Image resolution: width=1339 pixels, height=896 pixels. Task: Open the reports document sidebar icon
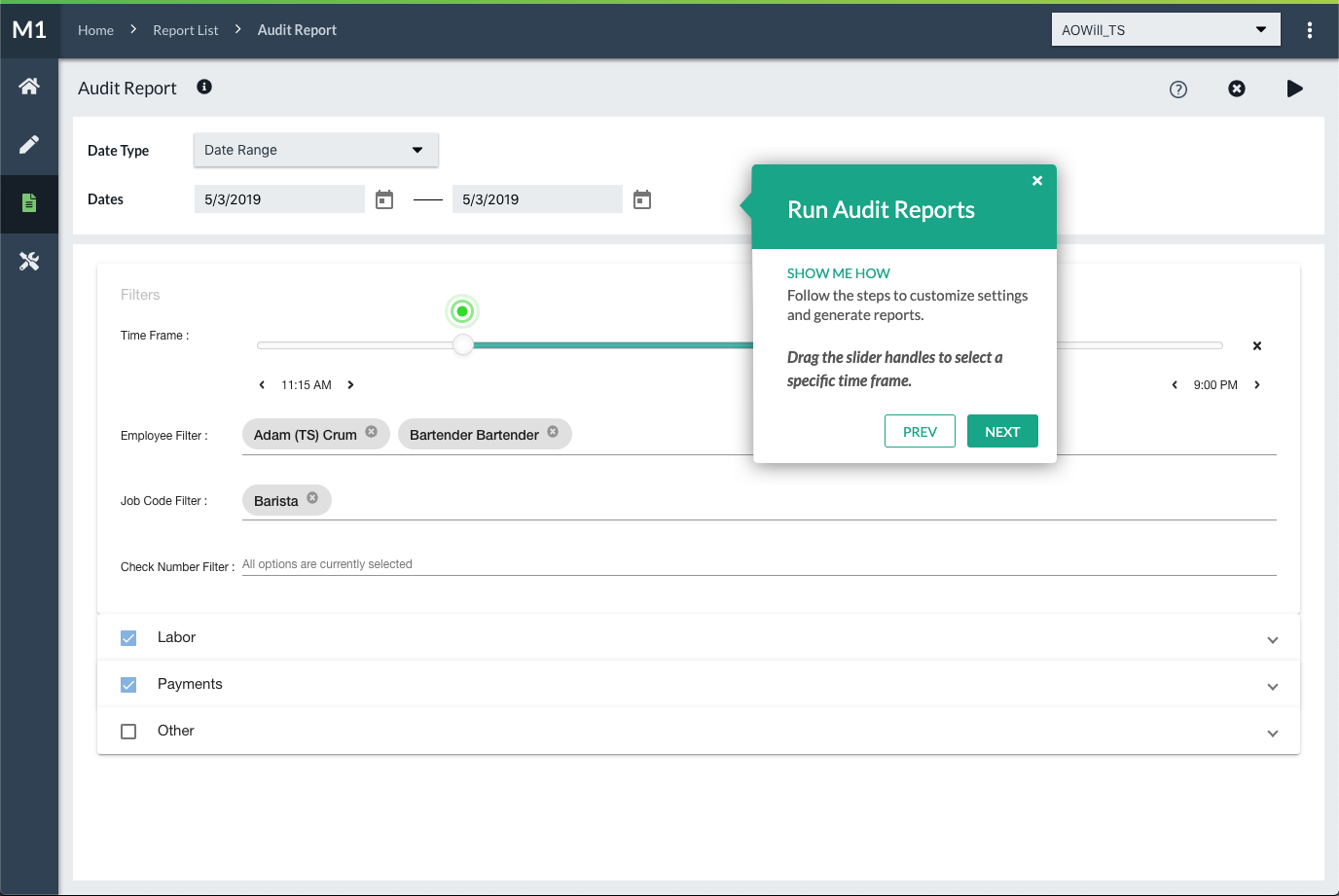29,202
